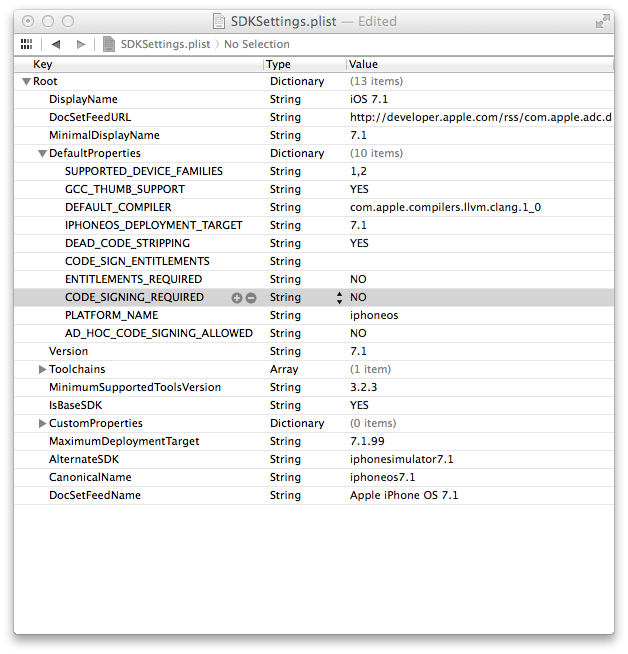The image size is (628, 654).
Task: Click the YES value of GCC_THUMB_SUPPORT
Action: pos(359,189)
